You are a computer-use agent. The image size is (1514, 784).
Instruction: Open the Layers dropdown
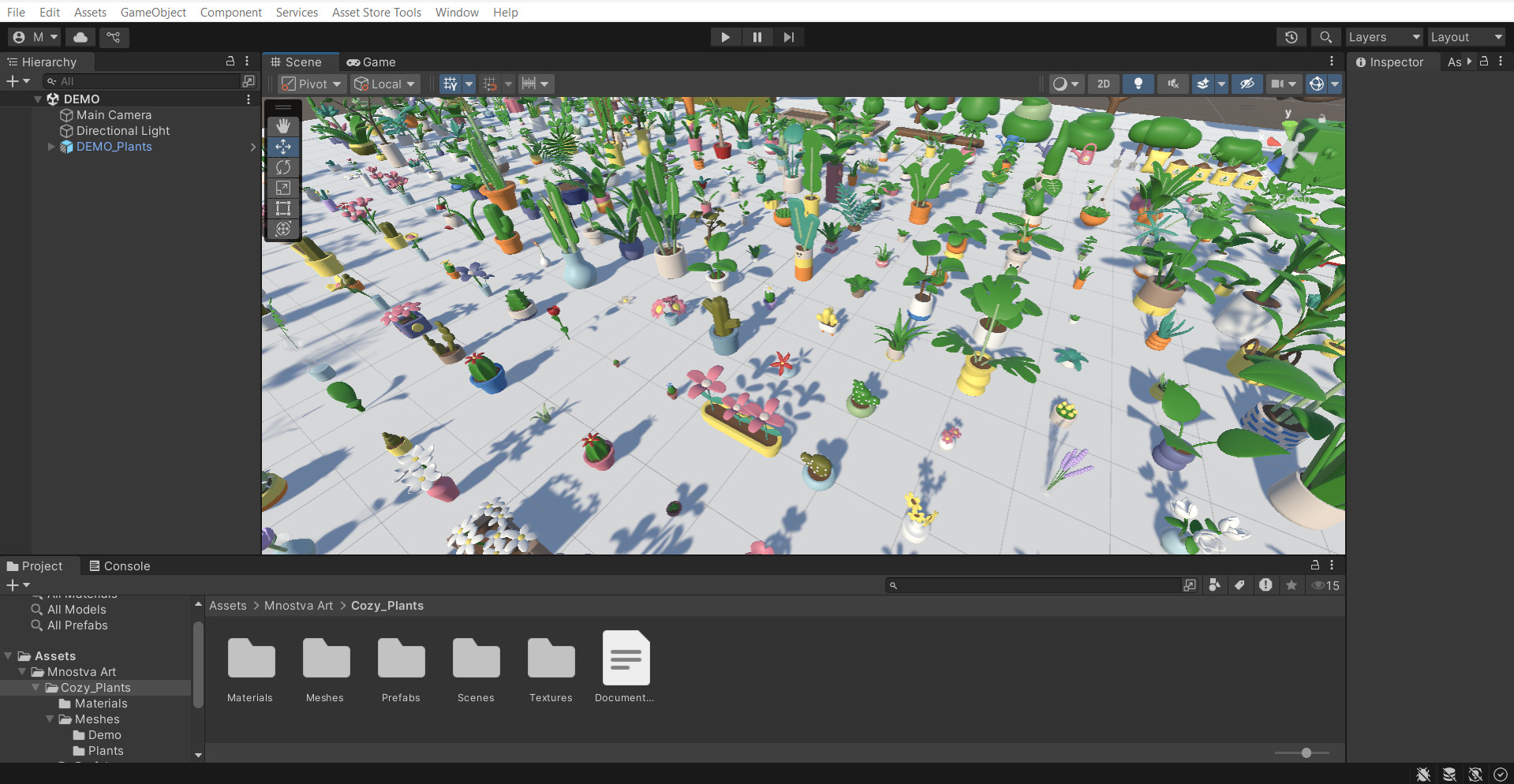pyautogui.click(x=1384, y=37)
